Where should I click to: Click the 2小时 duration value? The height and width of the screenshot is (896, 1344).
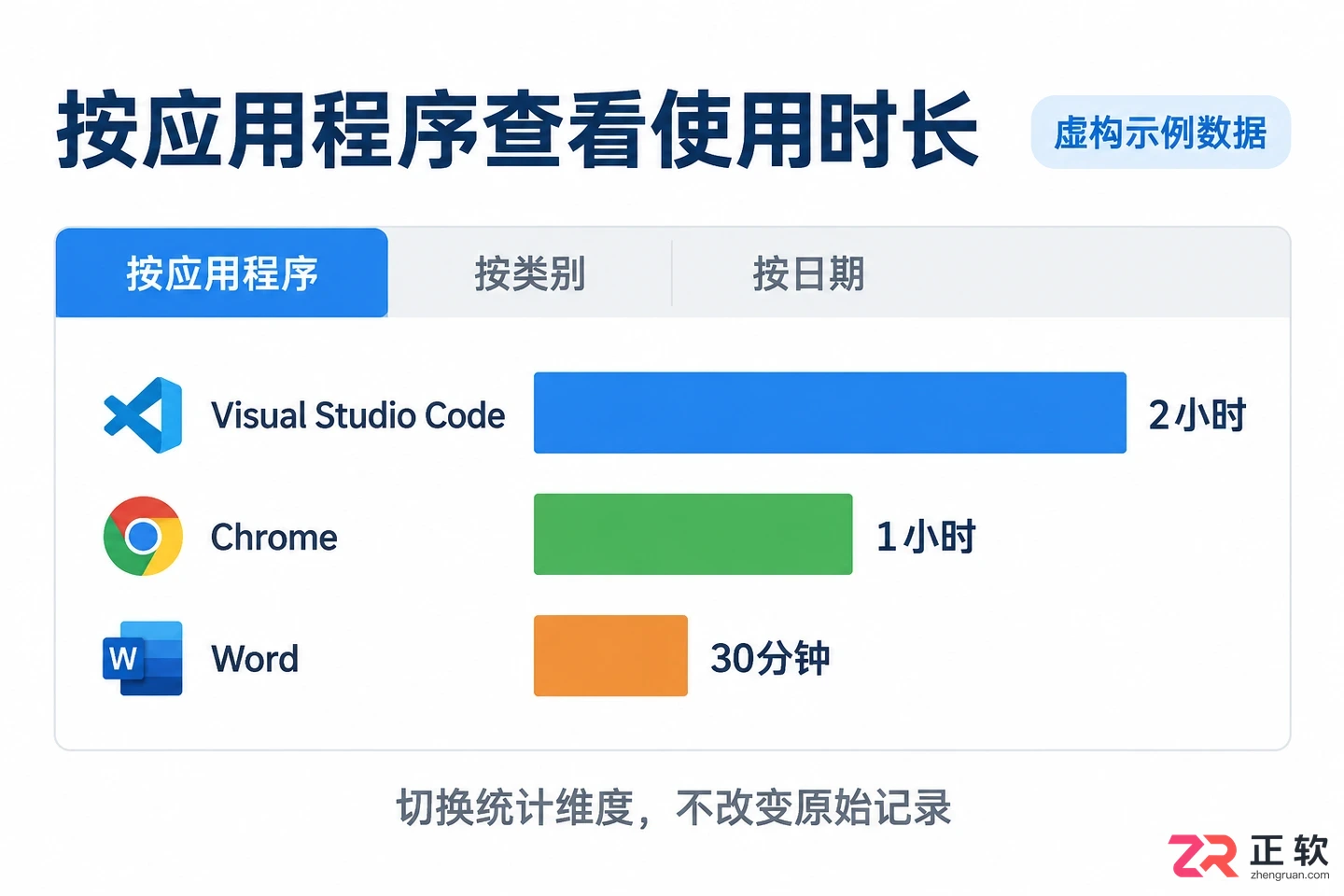tap(1197, 415)
